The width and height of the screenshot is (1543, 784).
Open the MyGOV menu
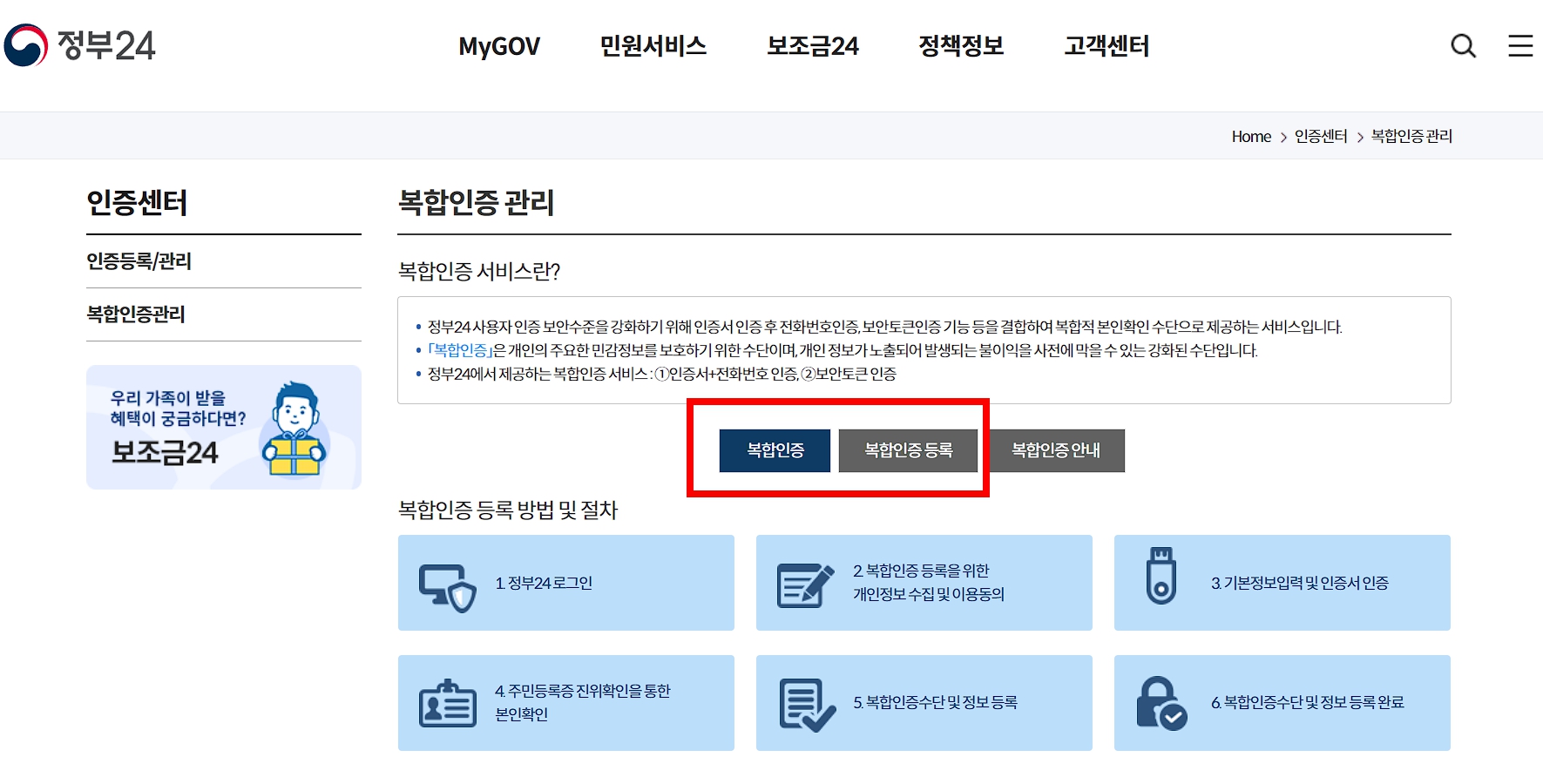(x=499, y=46)
